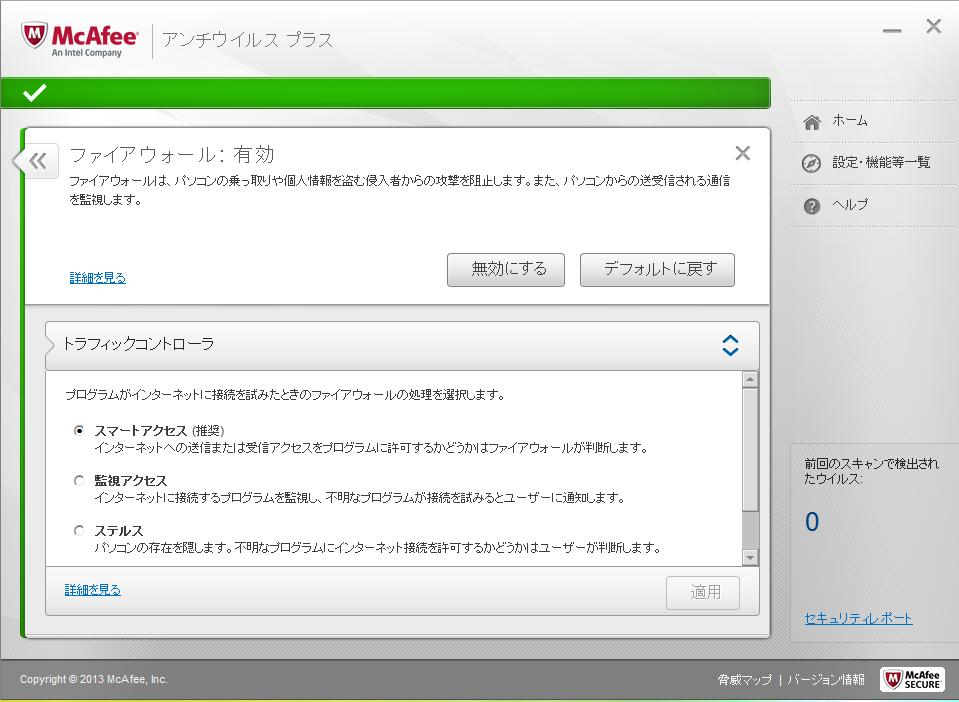Select the 監視アクセス radio option

[x=79, y=481]
